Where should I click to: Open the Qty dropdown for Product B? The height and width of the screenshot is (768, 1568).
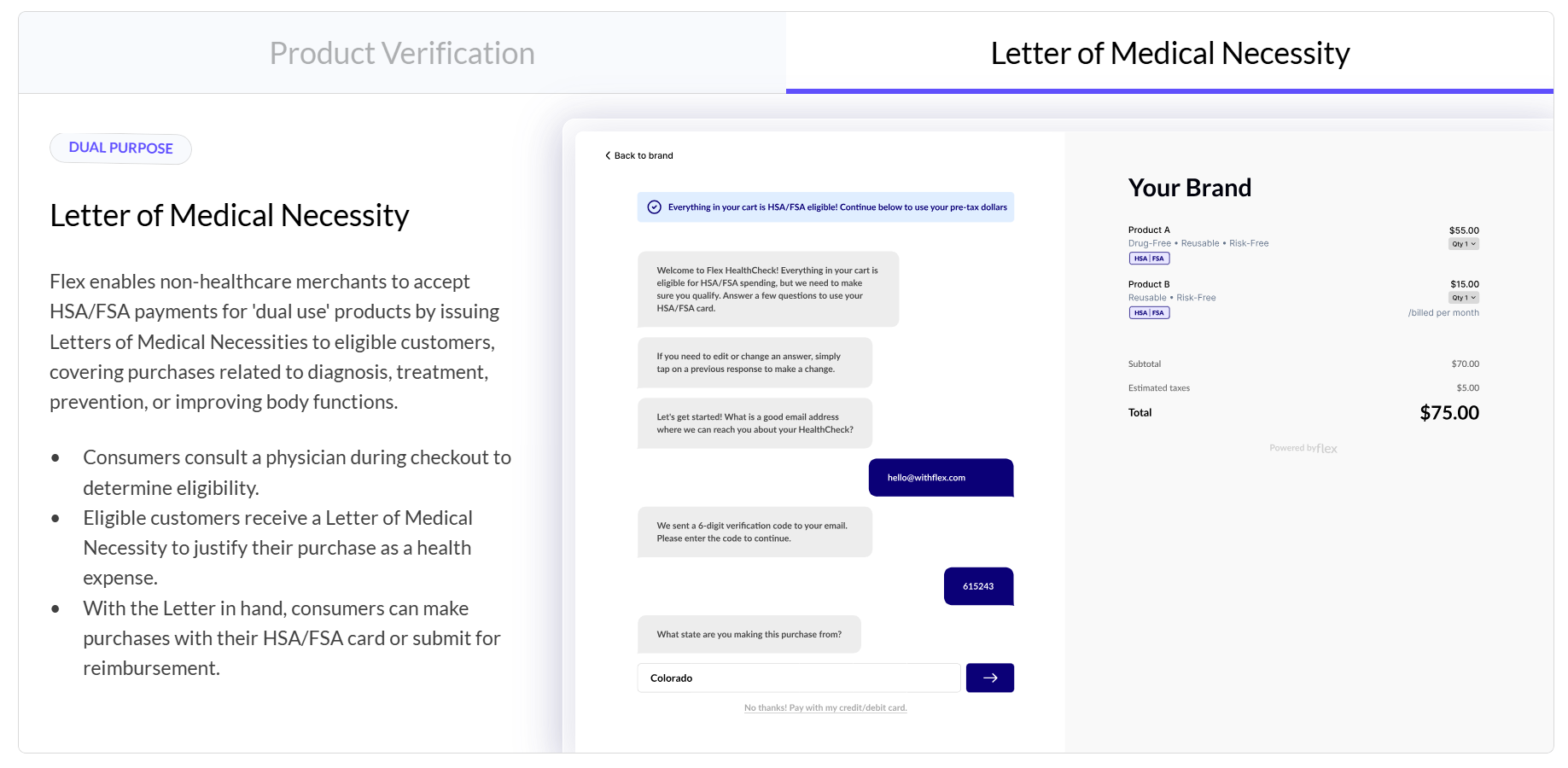[x=1463, y=298]
